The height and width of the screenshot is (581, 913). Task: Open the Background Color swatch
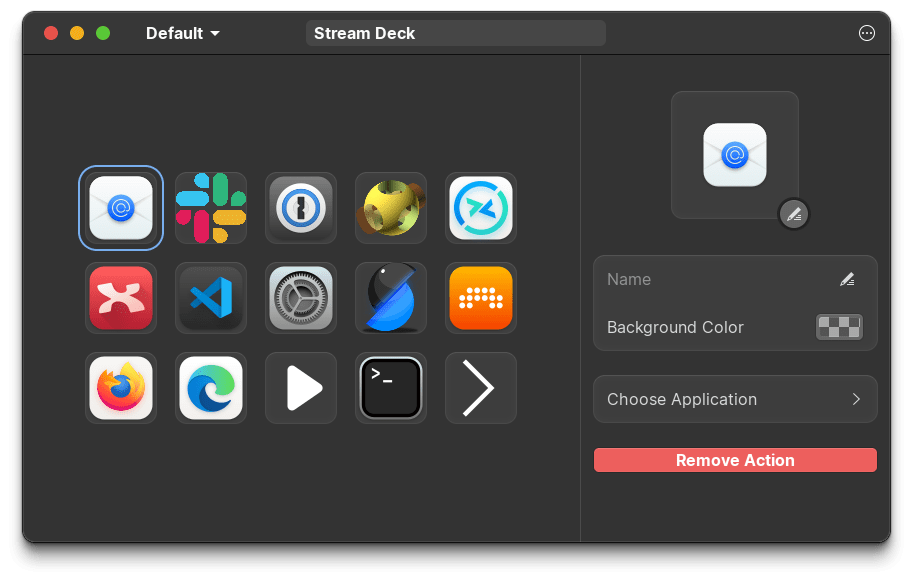click(x=839, y=327)
